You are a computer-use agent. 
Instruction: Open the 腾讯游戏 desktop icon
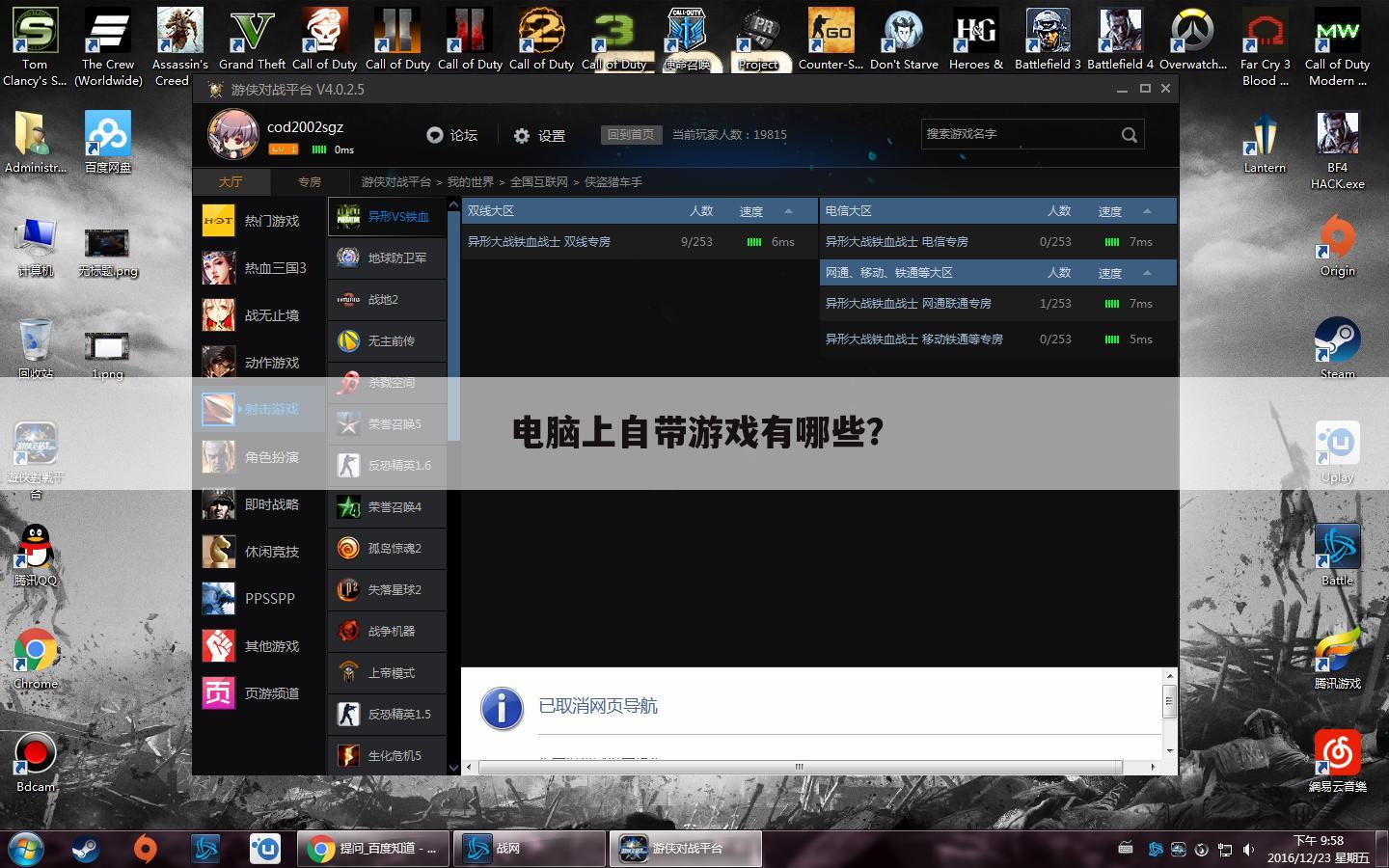coord(1337,659)
